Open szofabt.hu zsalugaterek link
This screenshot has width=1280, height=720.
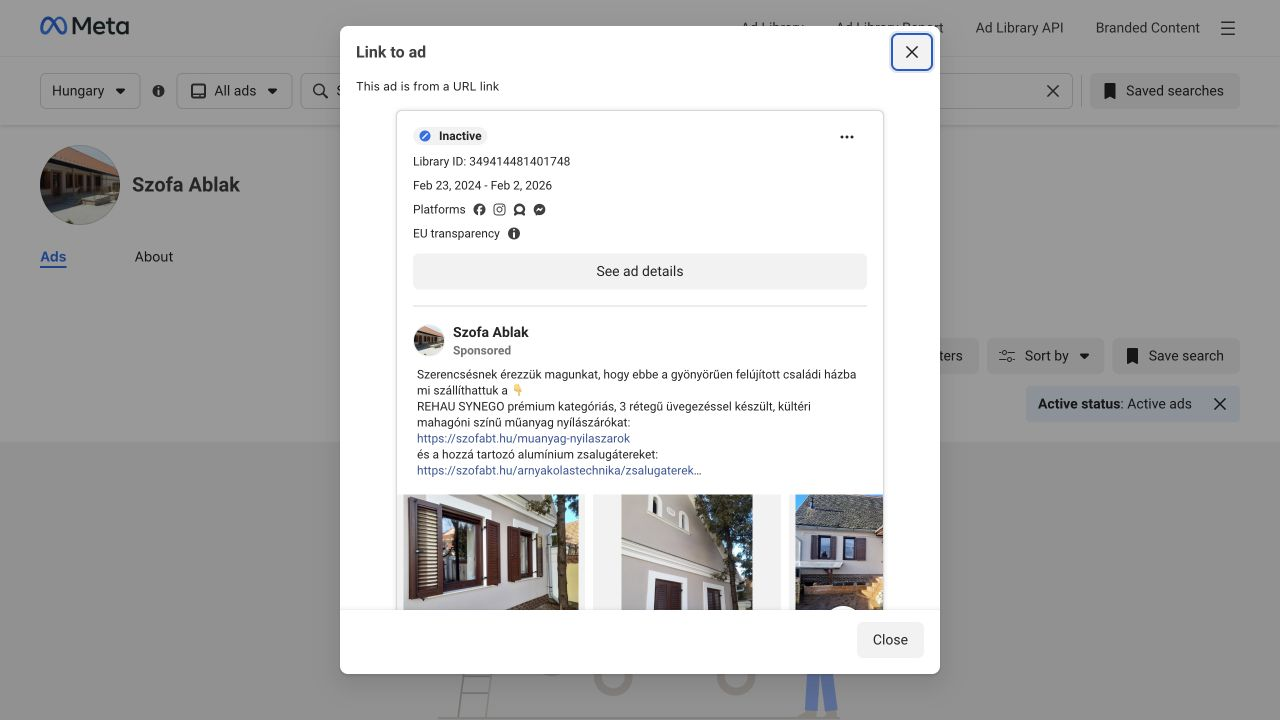(x=559, y=470)
